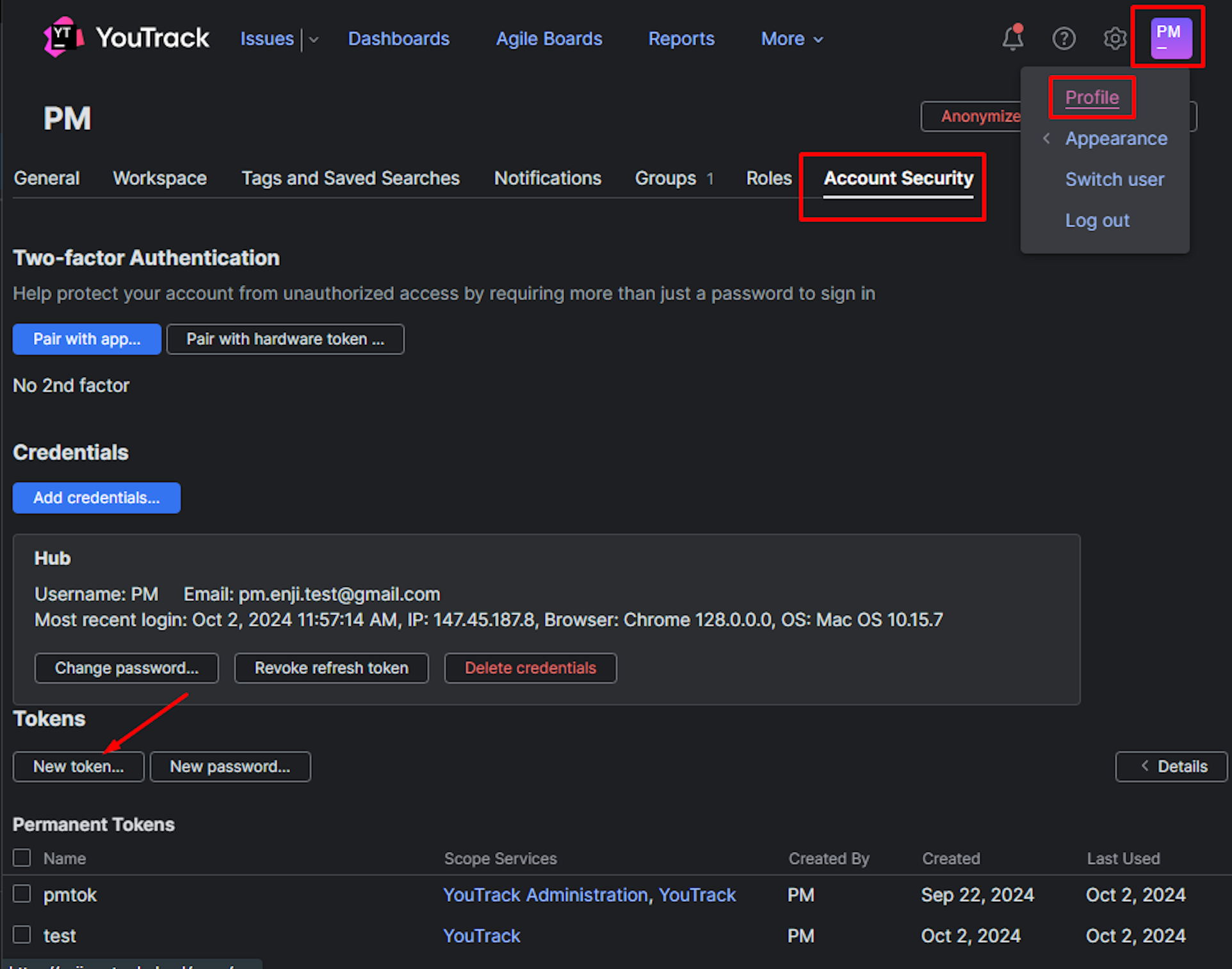This screenshot has height=969, width=1232.
Task: Click the Anonymize button
Action: pyautogui.click(x=980, y=116)
